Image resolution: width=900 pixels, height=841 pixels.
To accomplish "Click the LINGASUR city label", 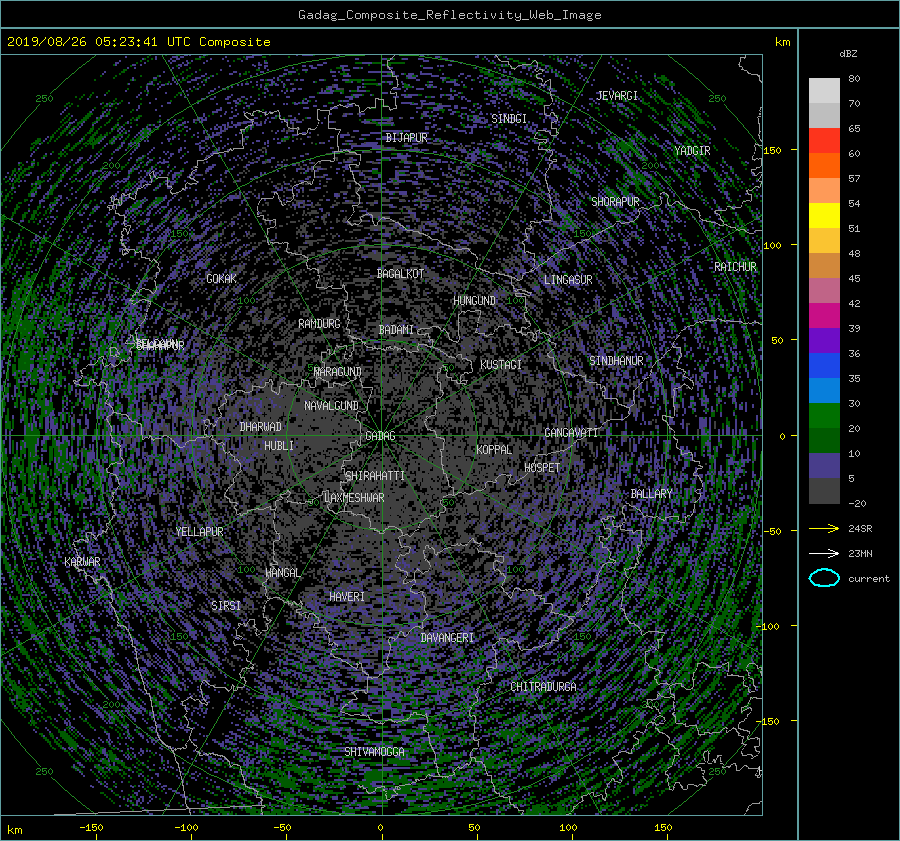I will 568,280.
